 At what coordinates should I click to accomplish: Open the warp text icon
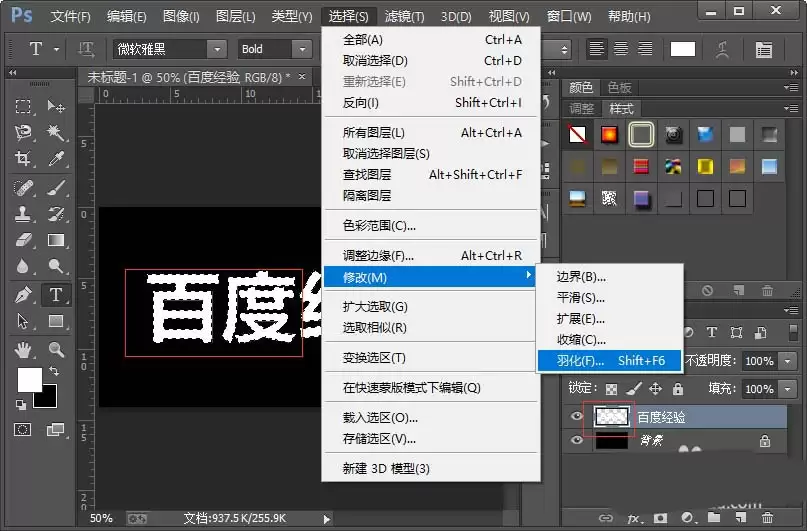click(x=723, y=49)
